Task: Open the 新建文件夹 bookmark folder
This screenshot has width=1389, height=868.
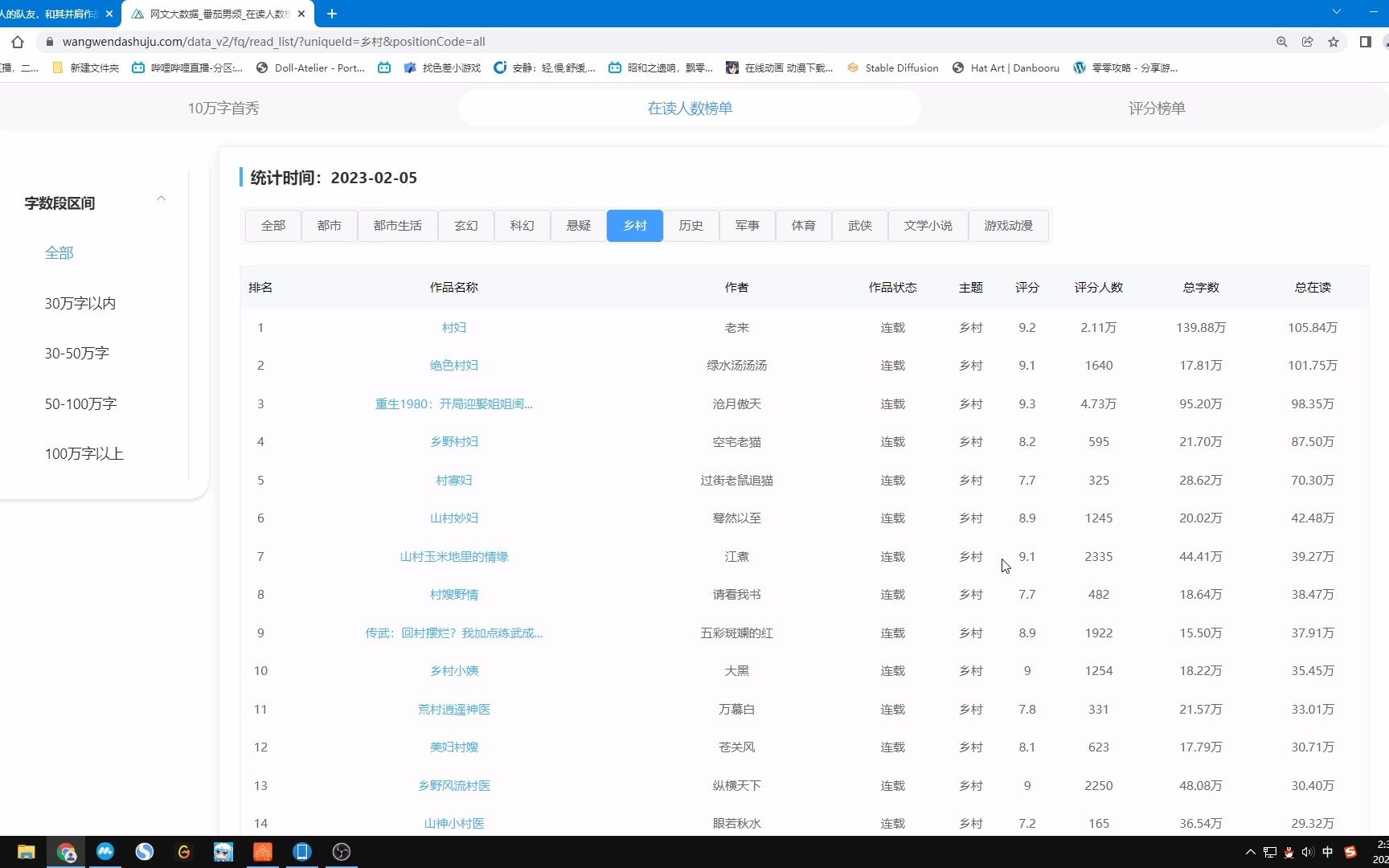Action: tap(85, 68)
